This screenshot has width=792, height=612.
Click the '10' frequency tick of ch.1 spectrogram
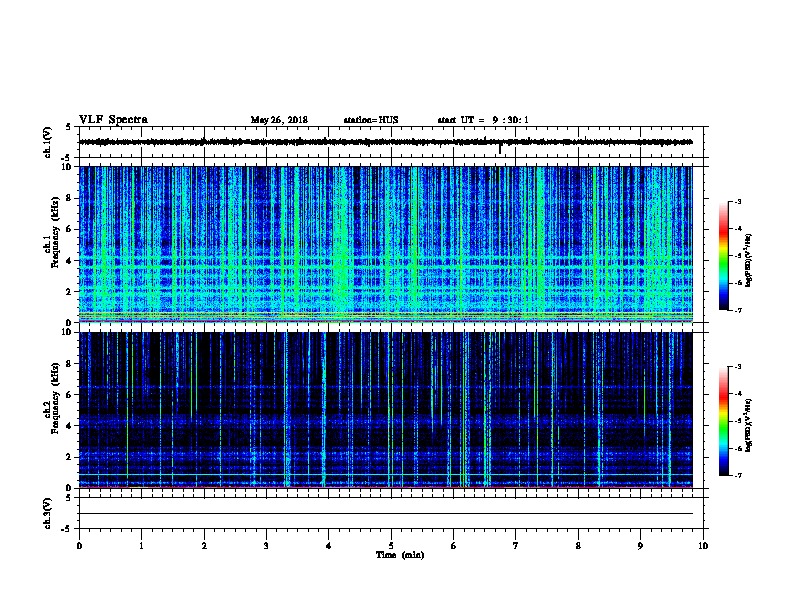point(68,167)
